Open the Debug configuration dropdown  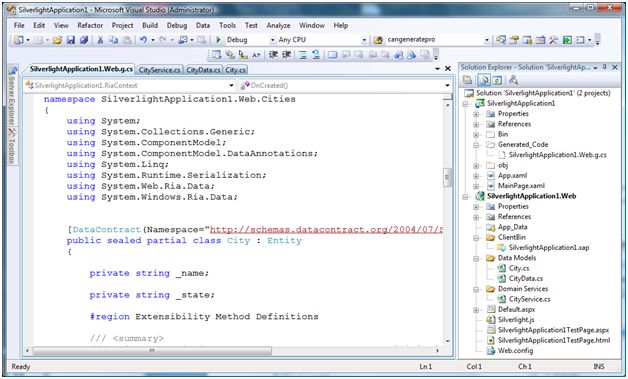coord(272,40)
